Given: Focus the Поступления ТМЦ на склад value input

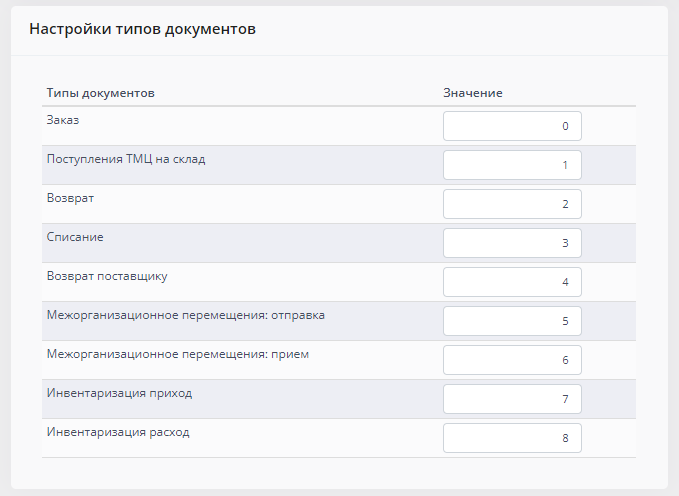Looking at the screenshot, I should click(512, 165).
